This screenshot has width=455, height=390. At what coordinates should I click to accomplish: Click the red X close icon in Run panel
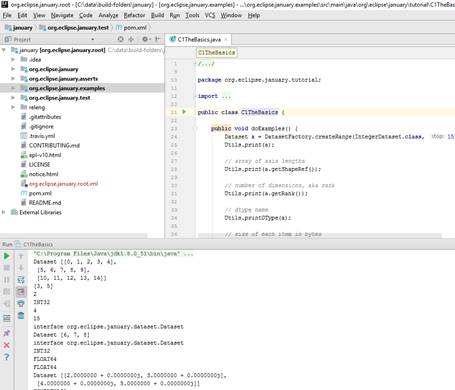[x=6, y=345]
